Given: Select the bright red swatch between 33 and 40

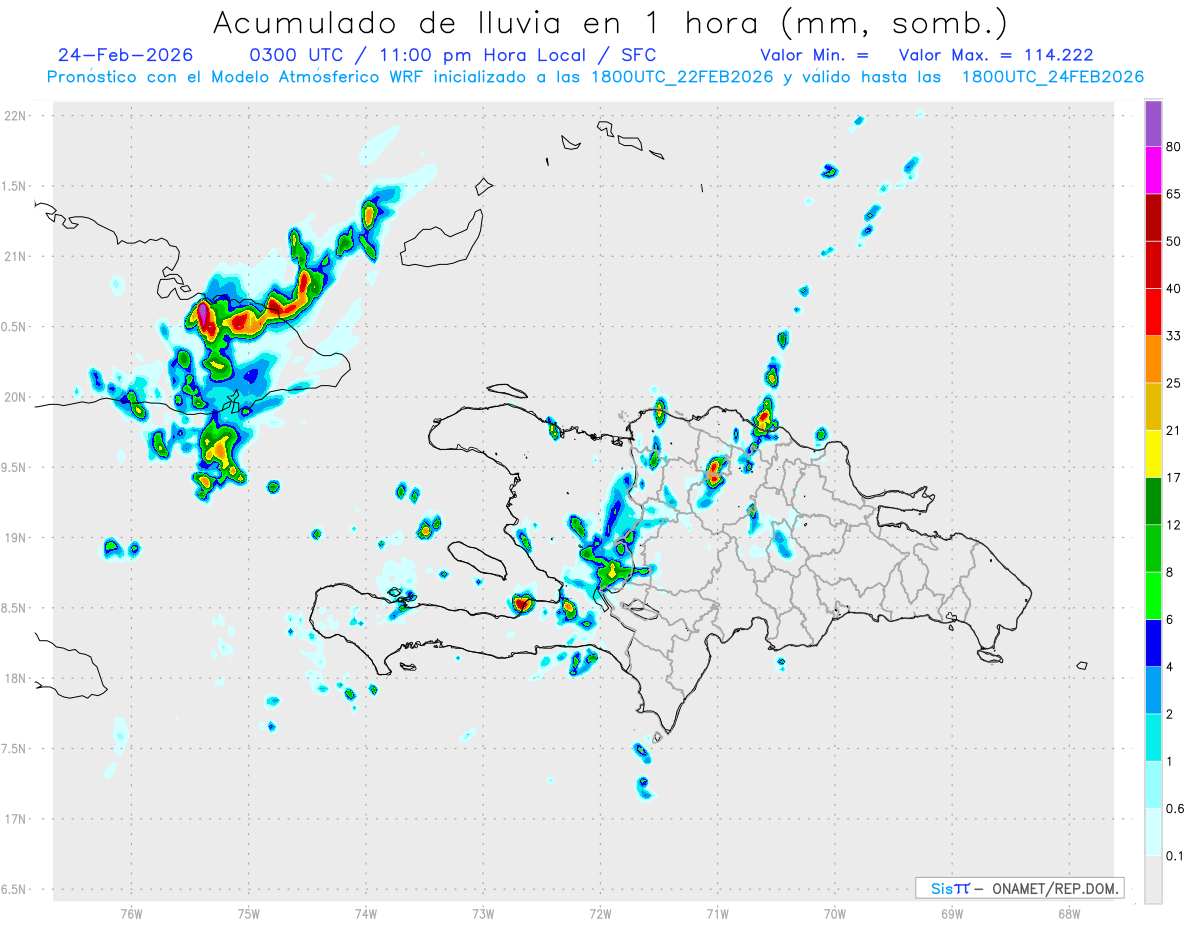Looking at the screenshot, I should pos(1153,313).
